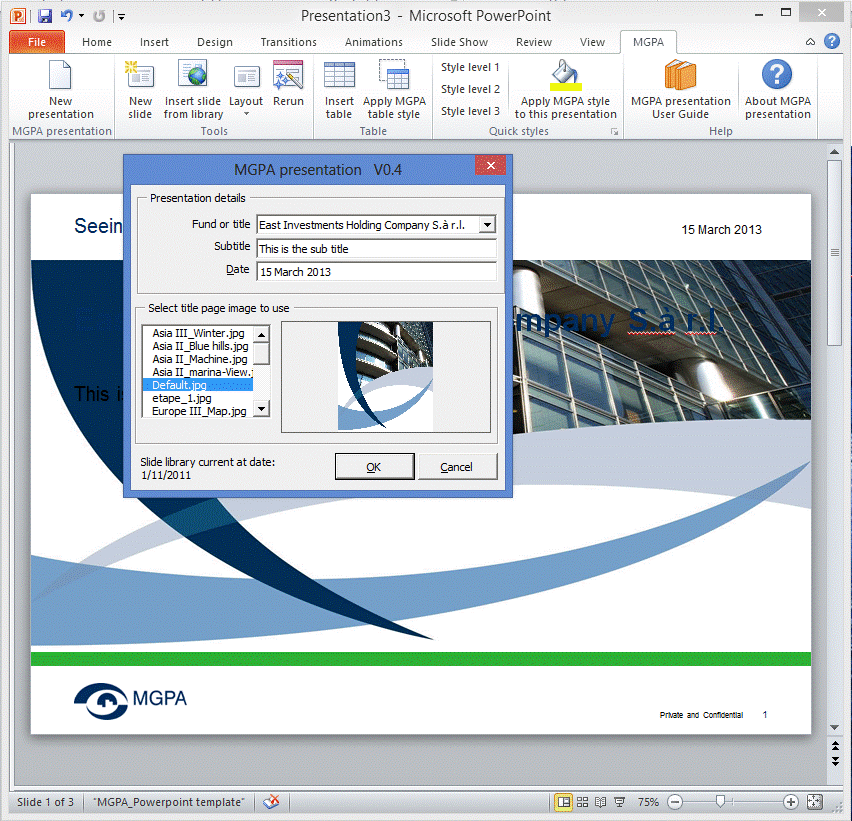Switch to Reading View icon
Image resolution: width=852 pixels, height=821 pixels.
(x=600, y=802)
